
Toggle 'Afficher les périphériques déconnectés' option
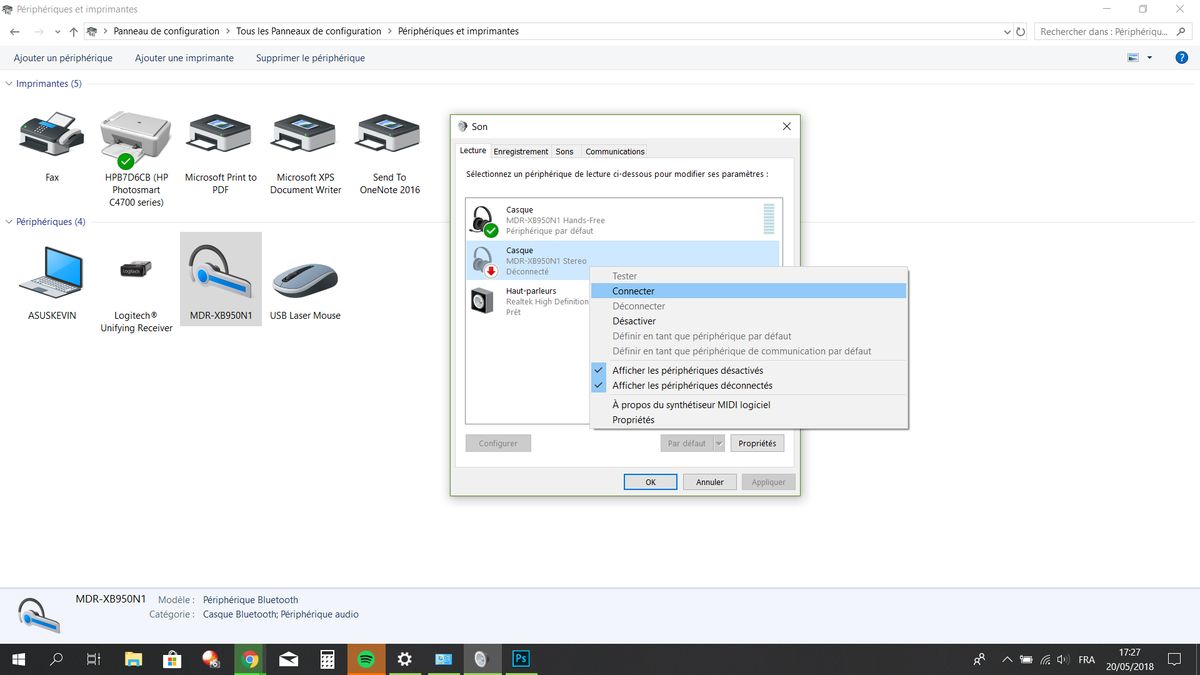[692, 385]
